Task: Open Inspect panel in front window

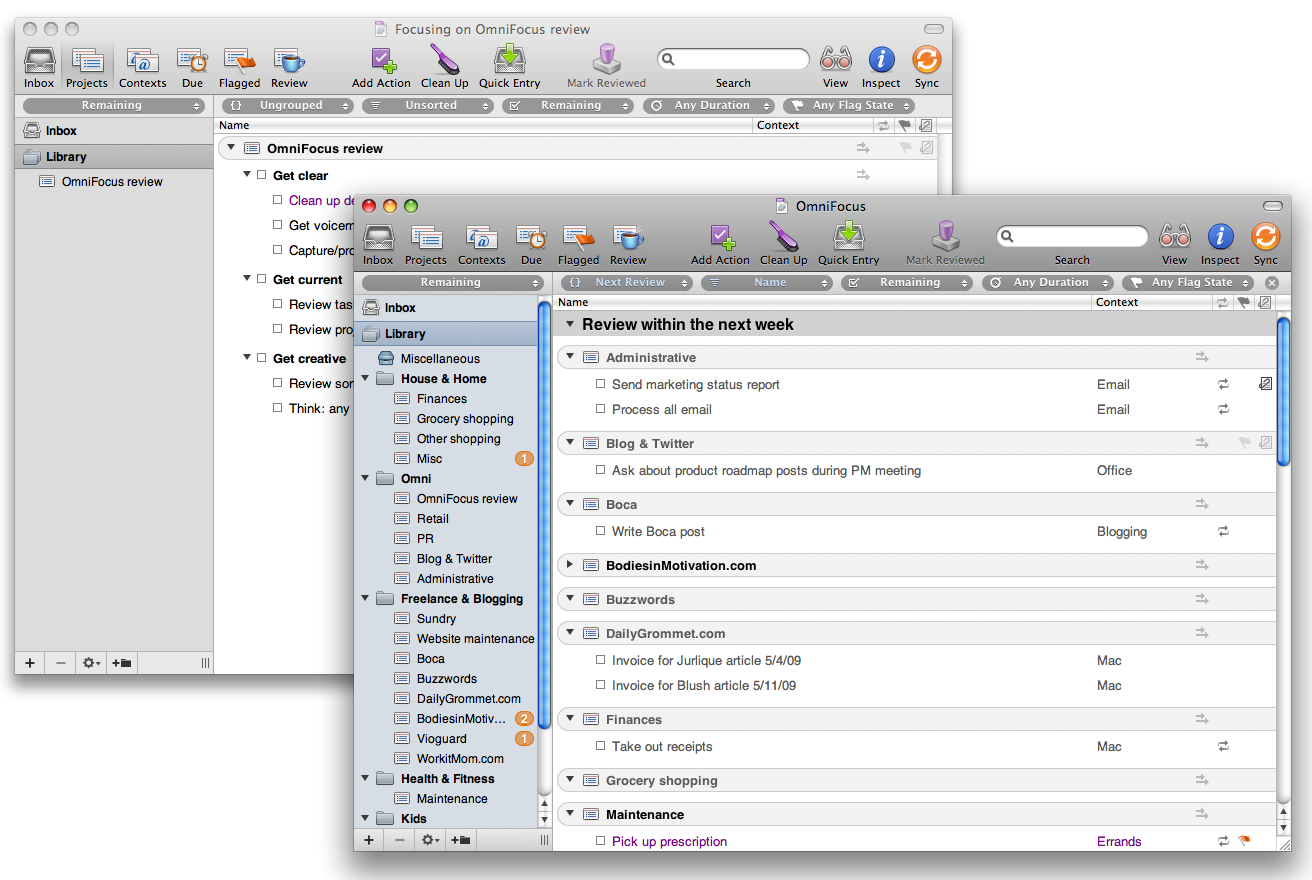Action: coord(1220,243)
